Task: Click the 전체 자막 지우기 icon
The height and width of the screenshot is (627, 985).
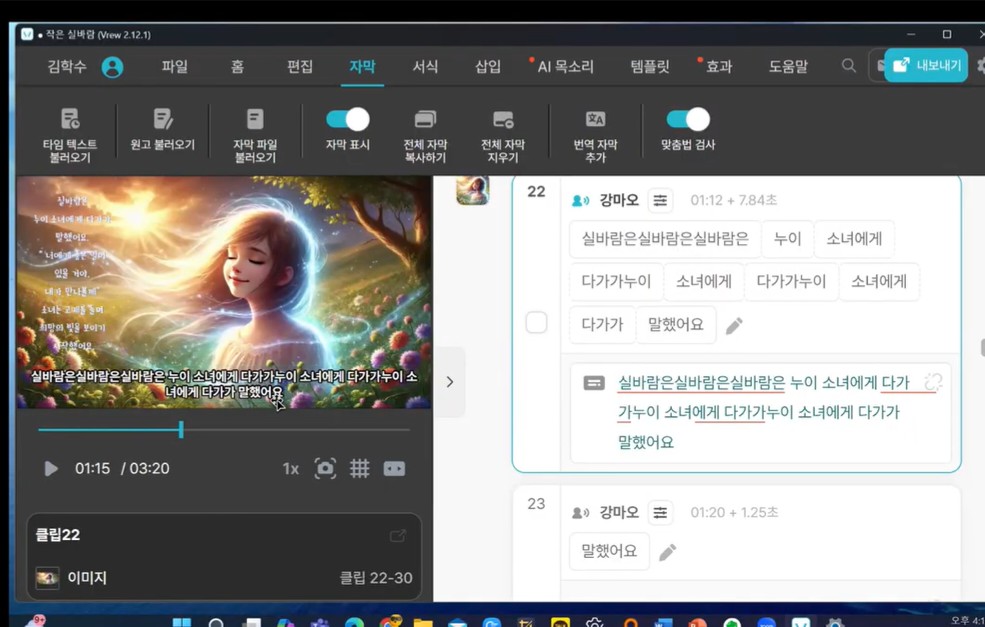Action: click(503, 119)
